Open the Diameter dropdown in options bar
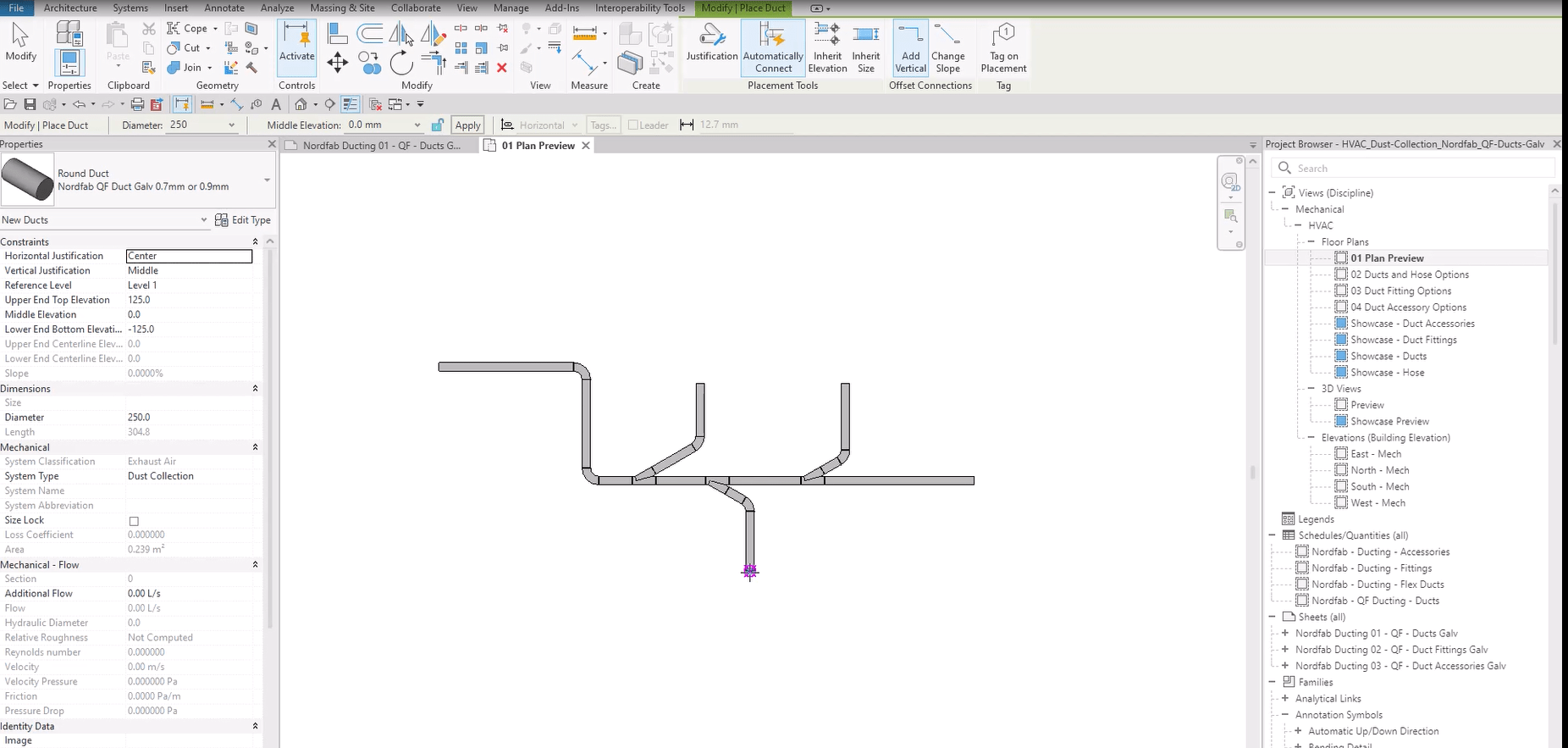 click(231, 125)
